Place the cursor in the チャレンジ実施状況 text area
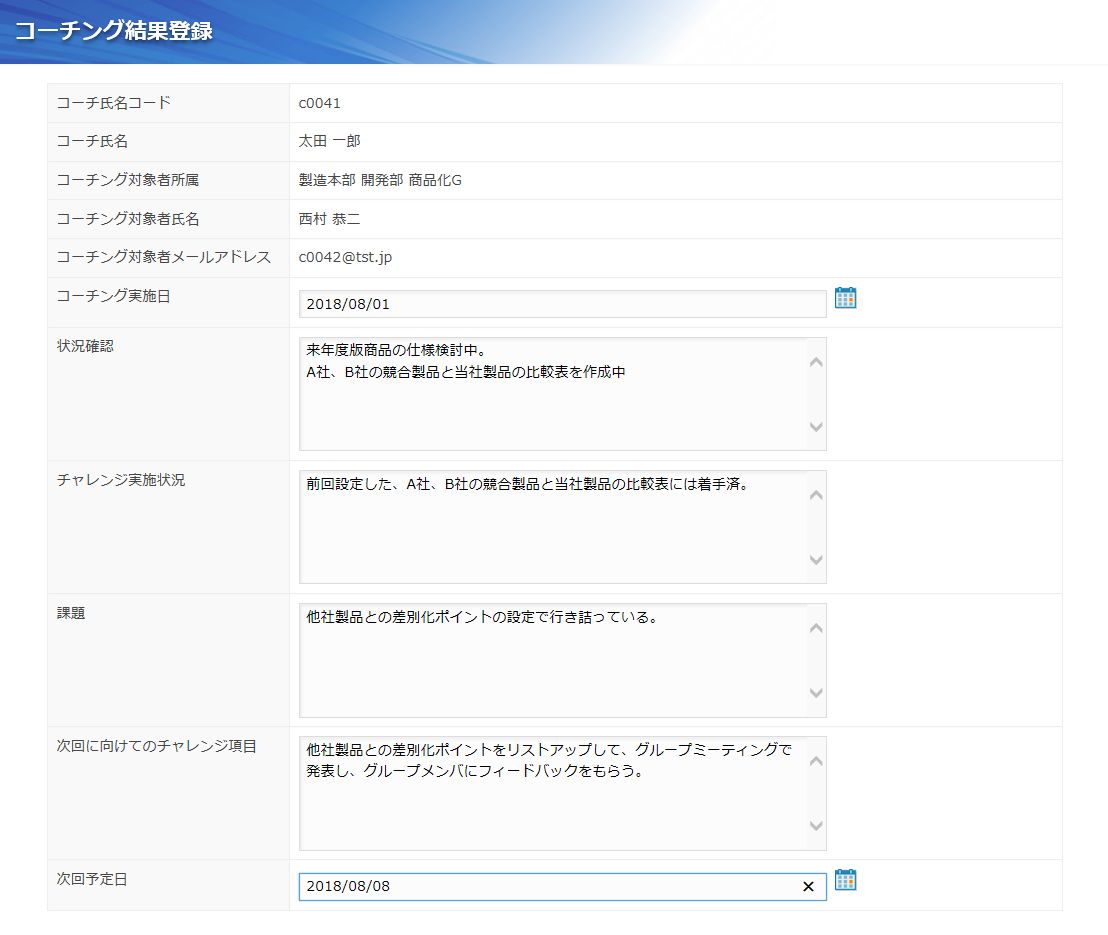The width and height of the screenshot is (1108, 935). tap(552, 527)
